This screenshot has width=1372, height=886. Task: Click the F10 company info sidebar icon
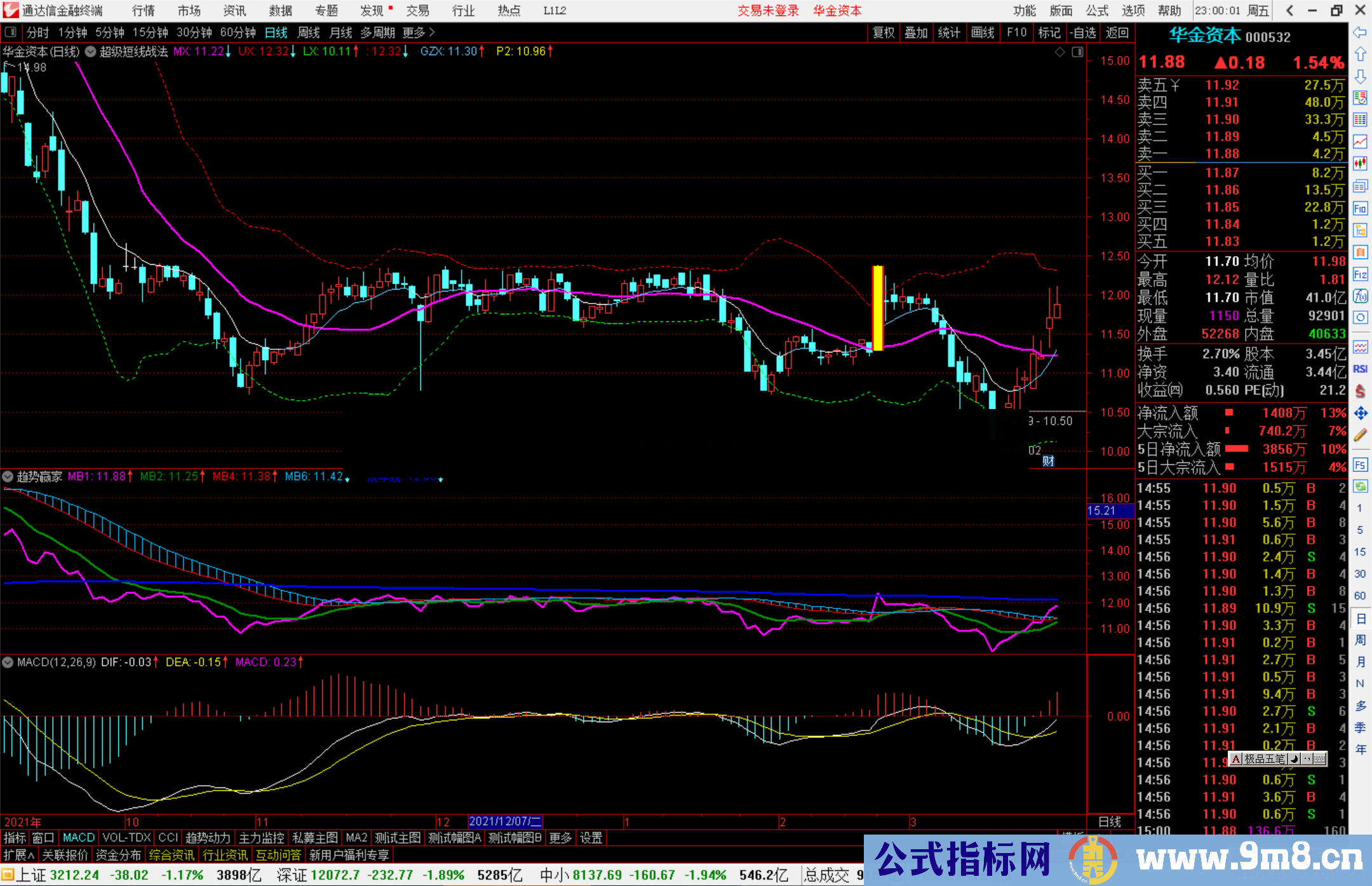[1360, 208]
